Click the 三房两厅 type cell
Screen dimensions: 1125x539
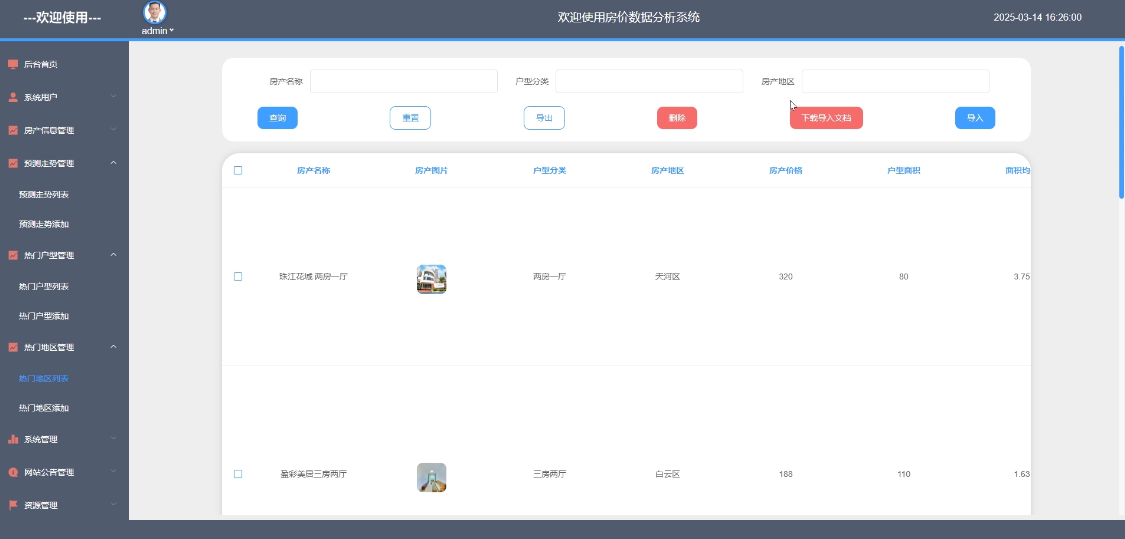pos(550,474)
